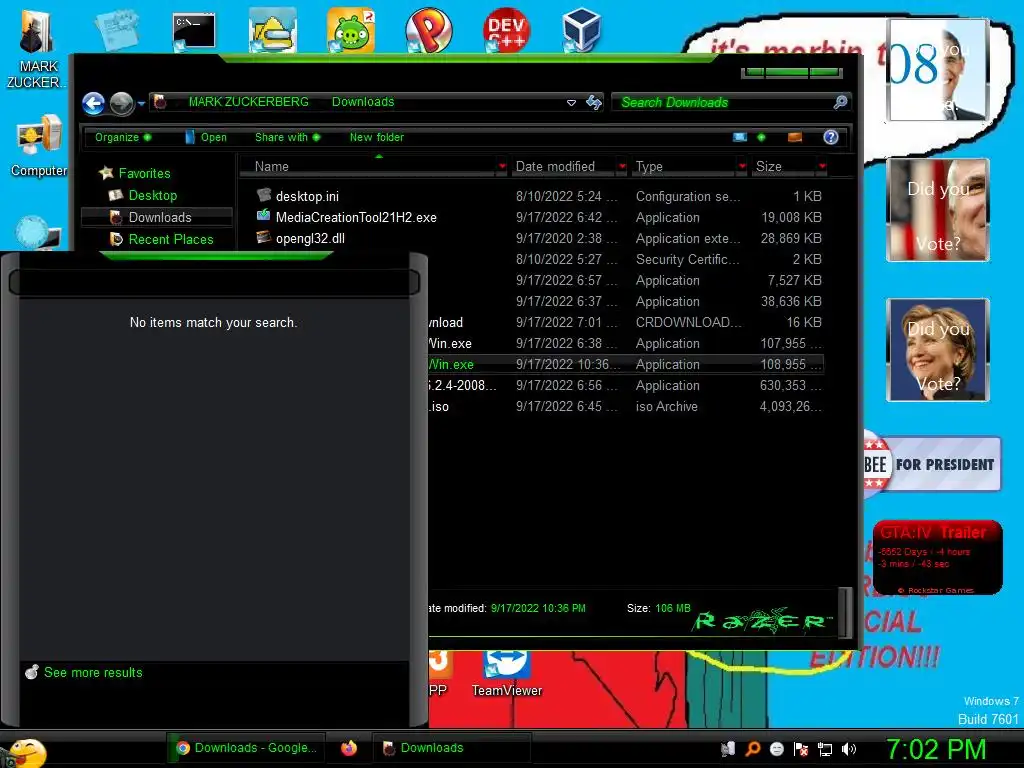Image resolution: width=1024 pixels, height=768 pixels.
Task: Click See more results link
Action: click(93, 672)
